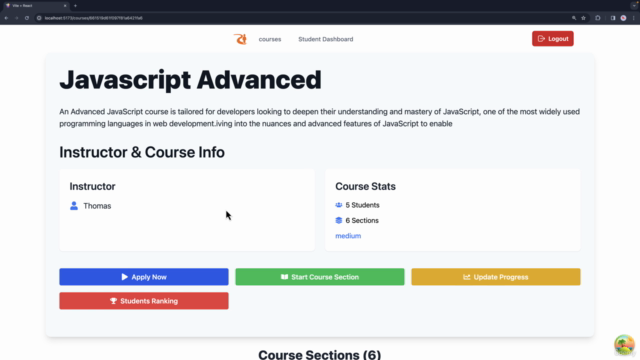Click the Instructor & Course Info heading
640x360 pixels.
tap(142, 152)
